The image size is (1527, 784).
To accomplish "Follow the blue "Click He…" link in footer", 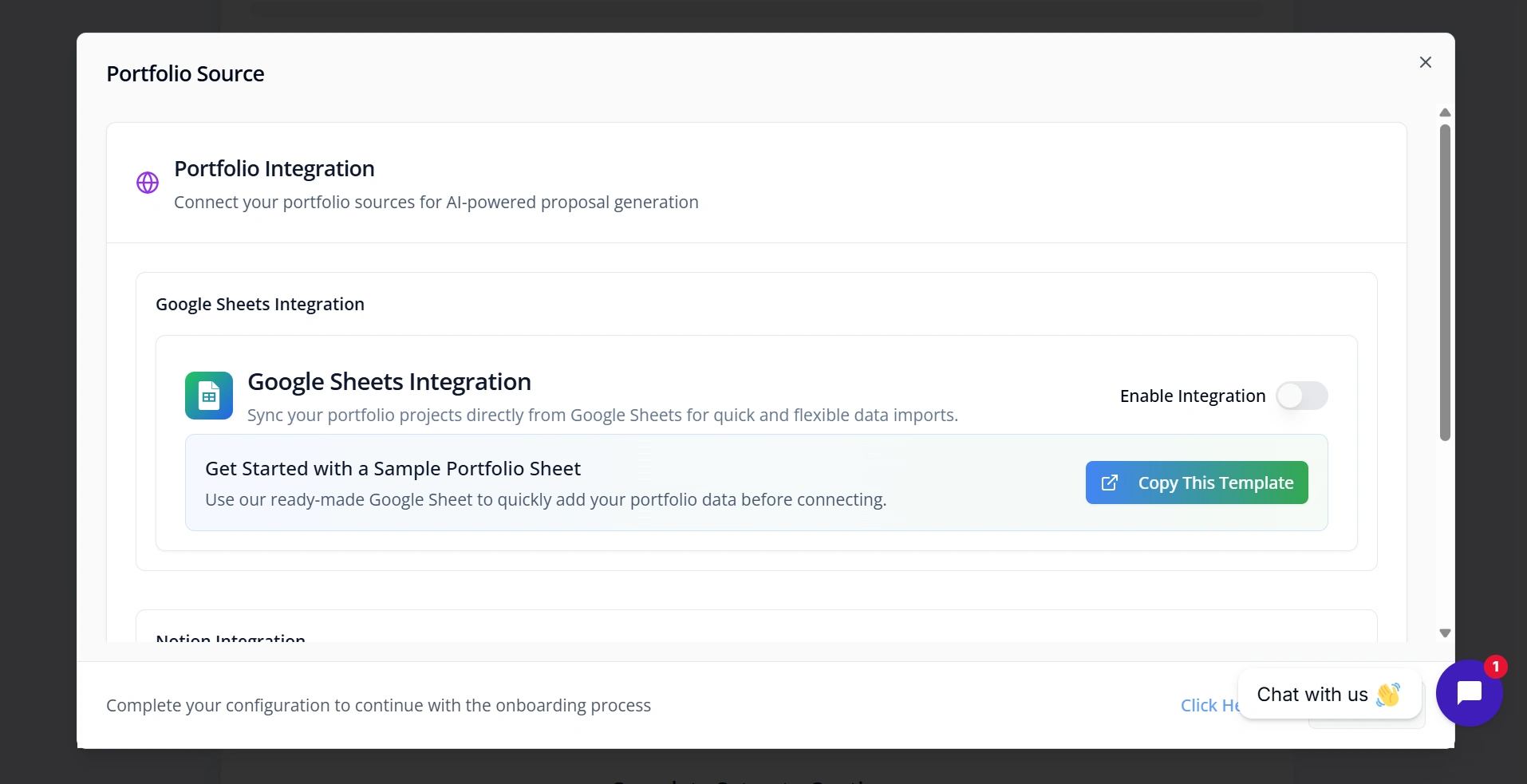I will pyautogui.click(x=1208, y=706).
